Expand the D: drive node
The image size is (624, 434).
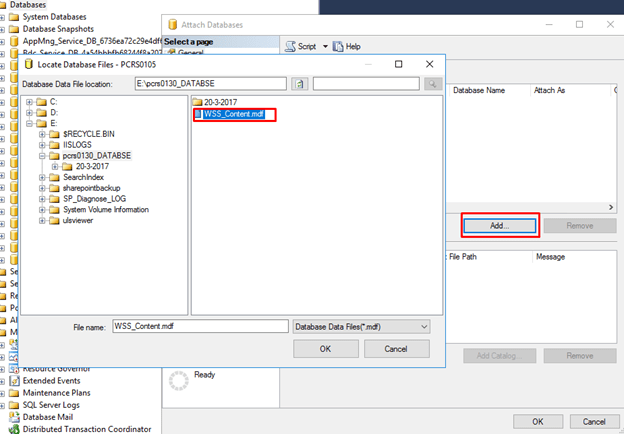[31, 113]
